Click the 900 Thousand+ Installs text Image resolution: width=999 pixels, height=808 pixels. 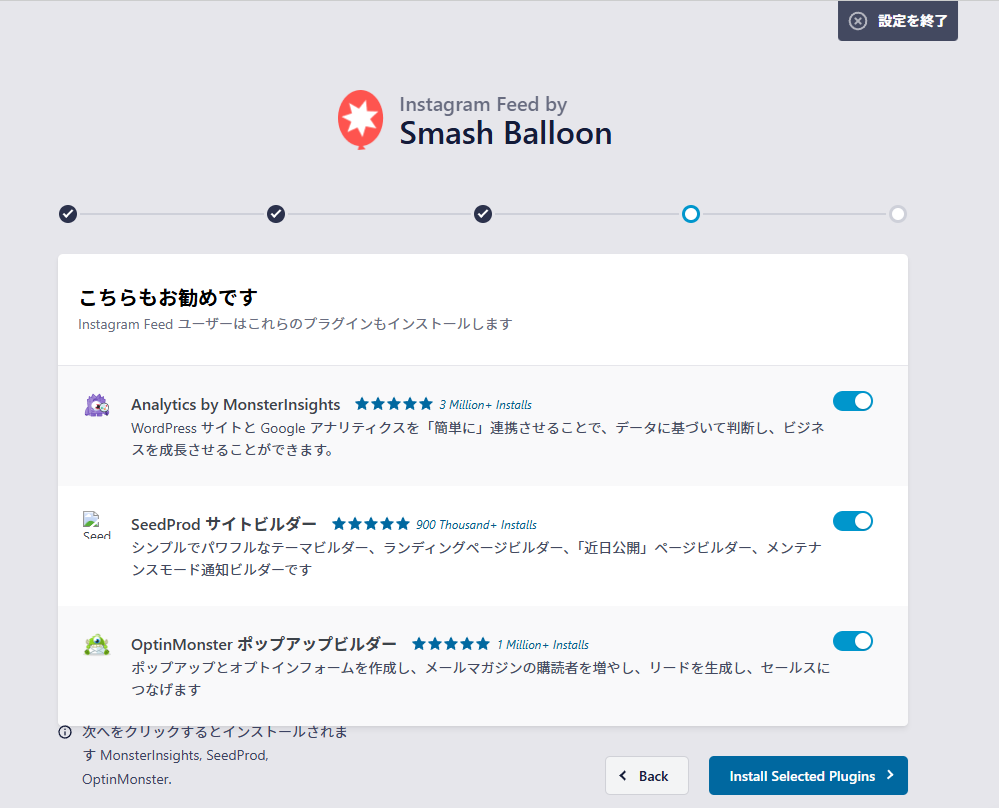[x=477, y=524]
